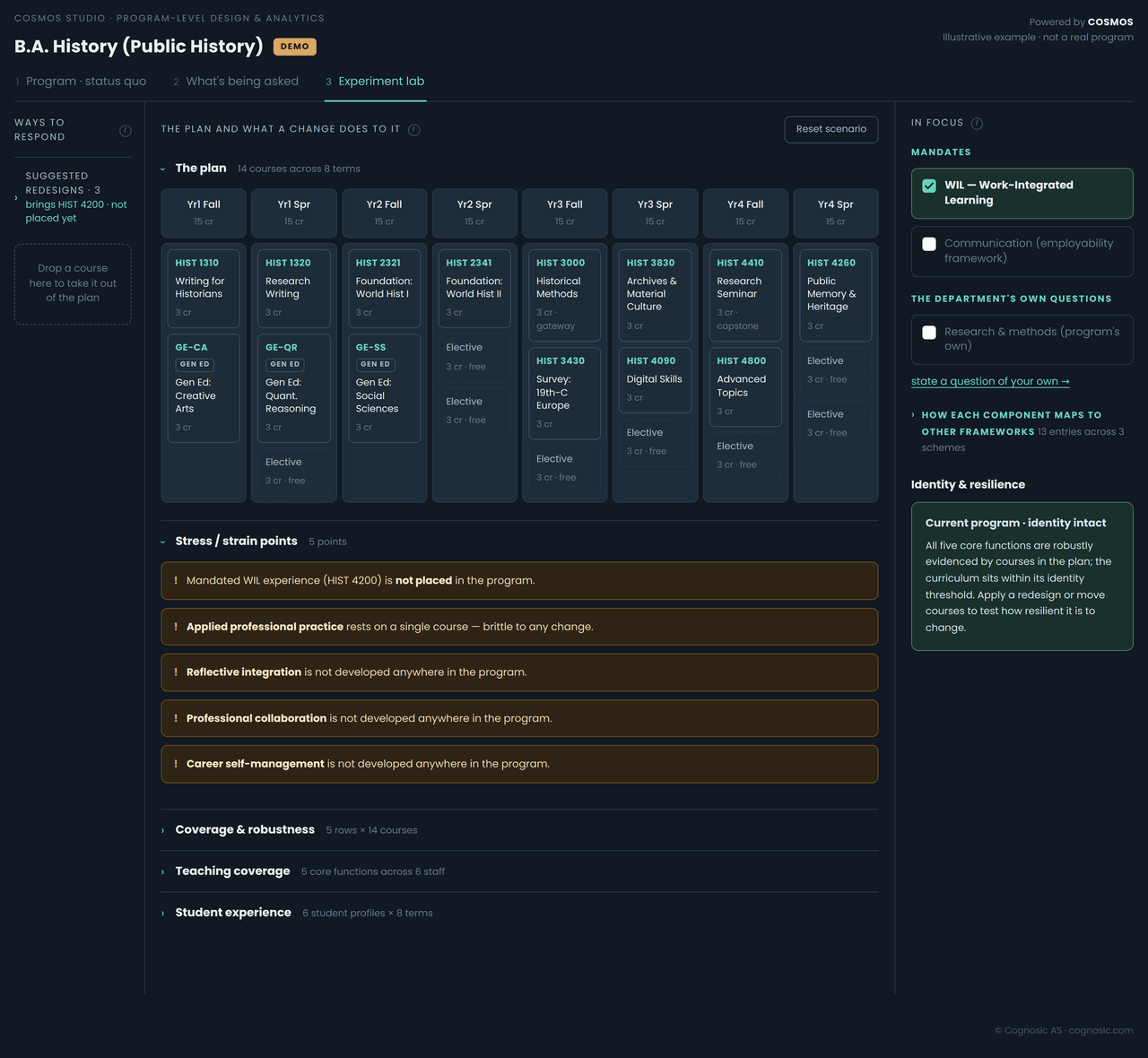The image size is (1148, 1058).
Task: Click warning icon on Reflective integration alert
Action: [x=176, y=672]
